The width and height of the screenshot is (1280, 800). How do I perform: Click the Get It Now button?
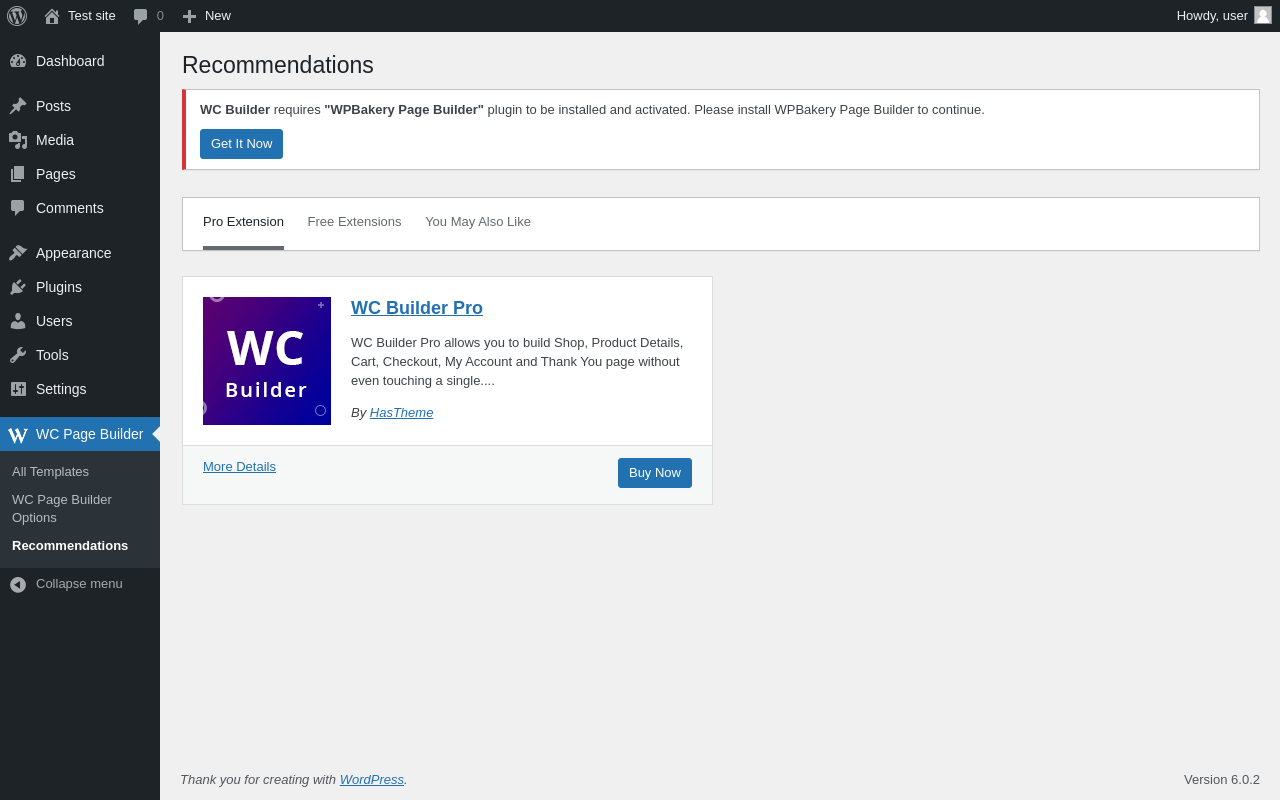tap(241, 144)
